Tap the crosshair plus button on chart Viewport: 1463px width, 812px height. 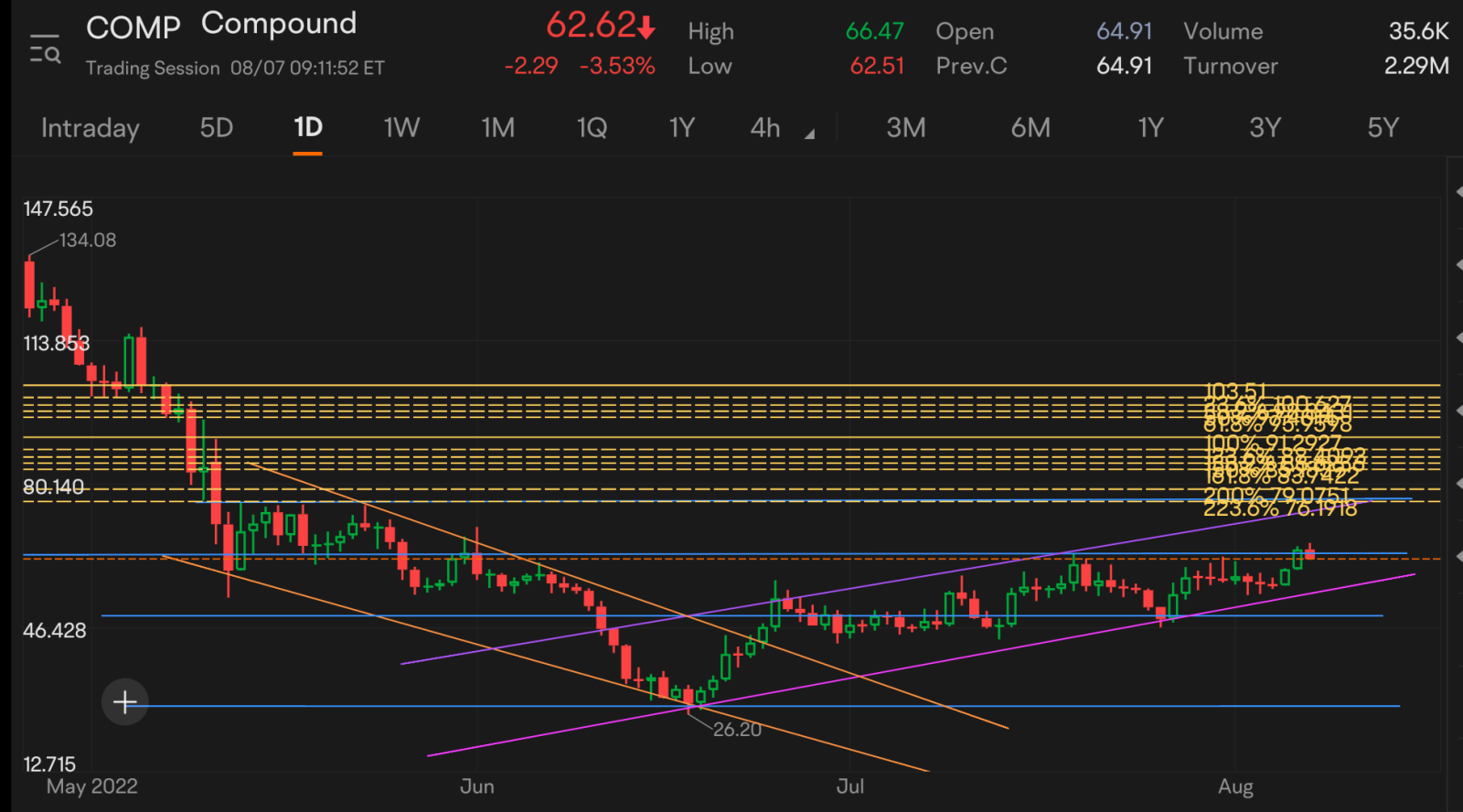coord(125,702)
